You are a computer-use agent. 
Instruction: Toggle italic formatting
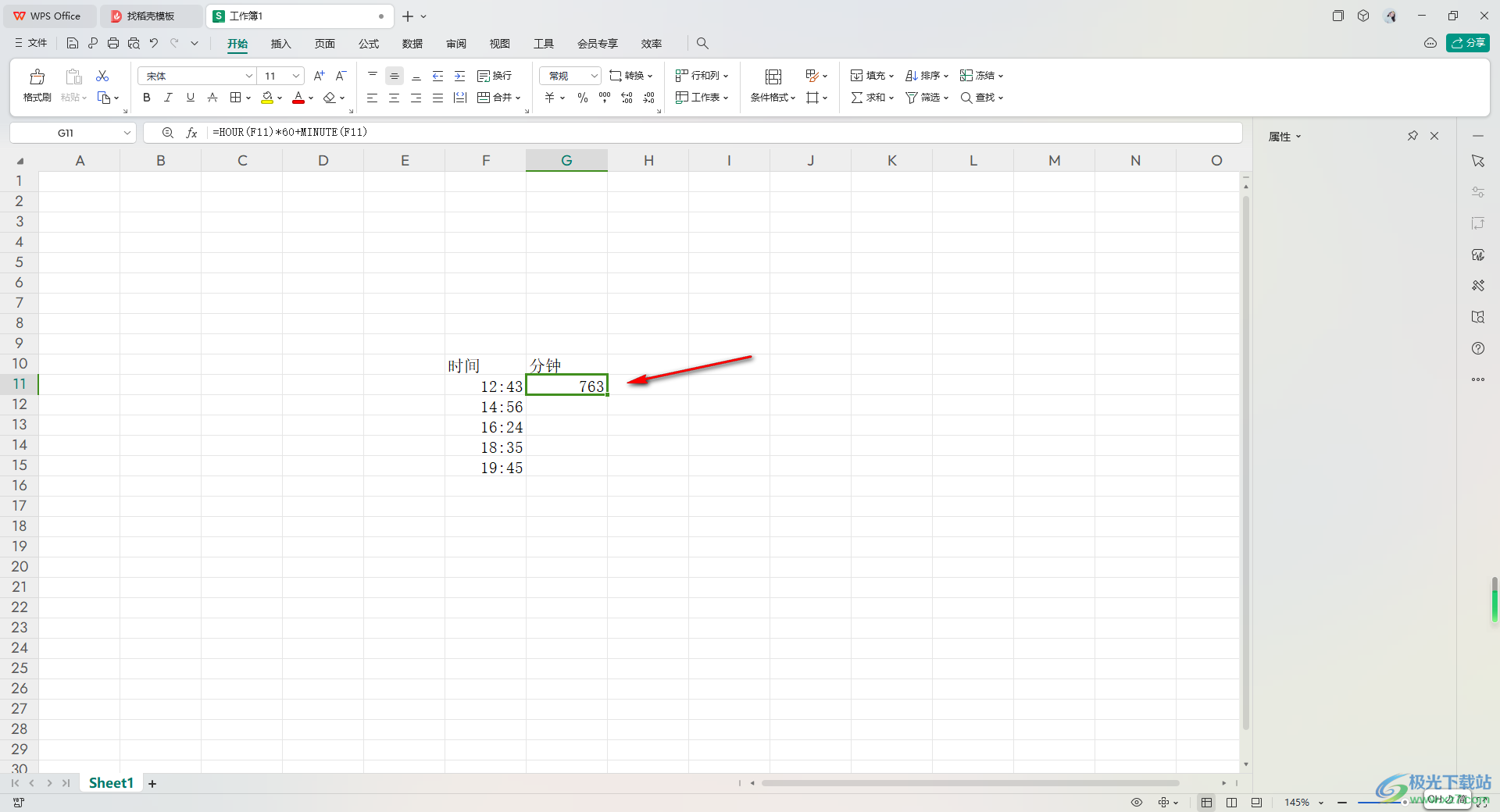coord(168,98)
